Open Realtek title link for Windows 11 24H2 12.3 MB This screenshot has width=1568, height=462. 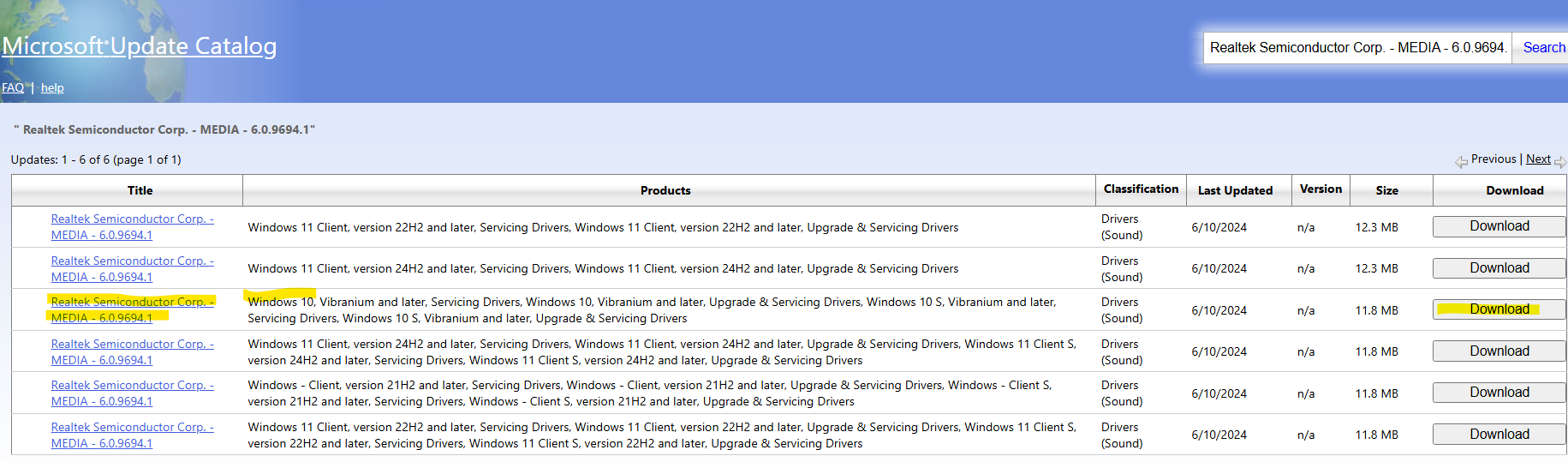pos(133,269)
